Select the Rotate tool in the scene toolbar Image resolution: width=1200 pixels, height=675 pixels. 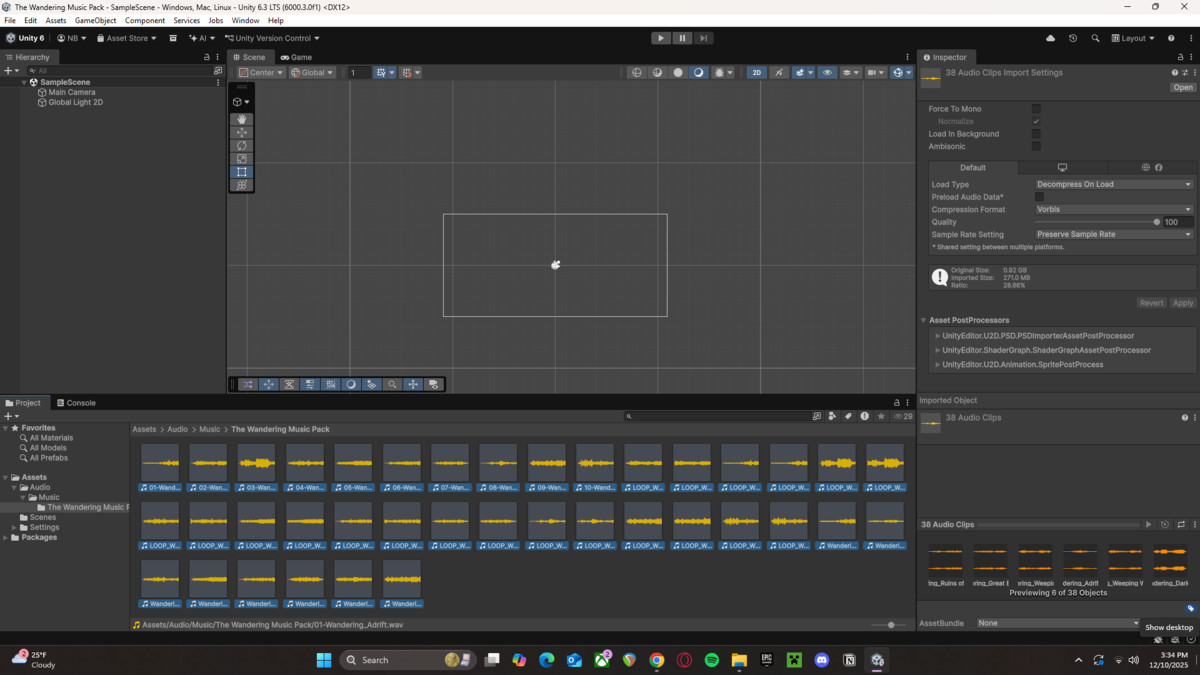click(x=241, y=145)
